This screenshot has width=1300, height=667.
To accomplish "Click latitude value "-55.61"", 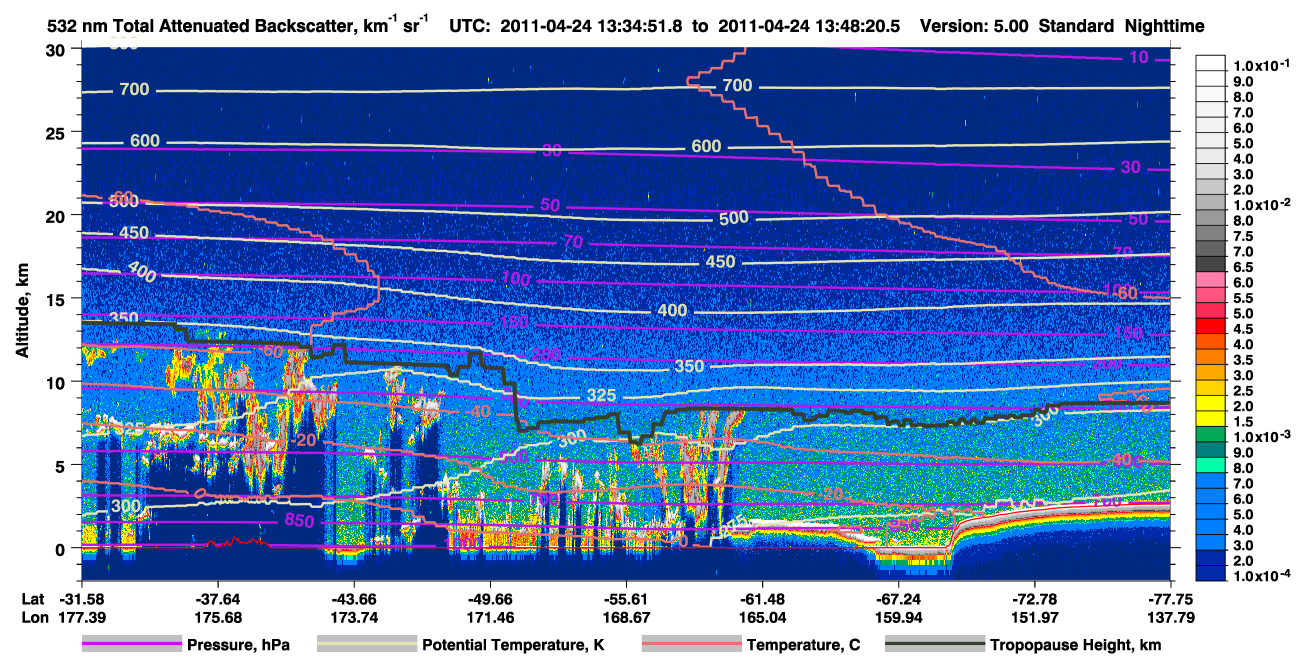I will (626, 599).
